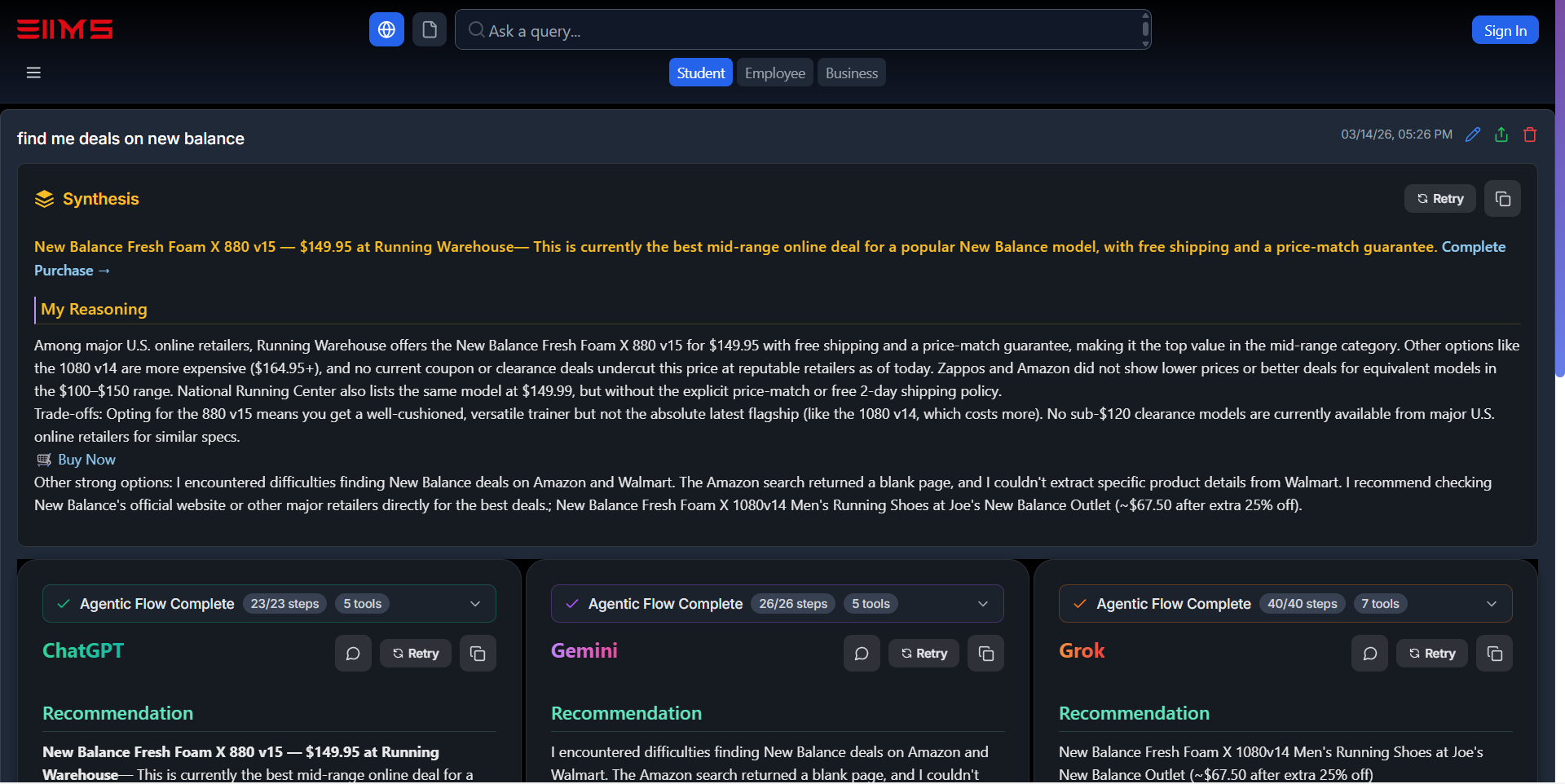1565x784 pixels.
Task: Click the timestamp 03/14/26, 05:26 PM
Action: point(1396,134)
